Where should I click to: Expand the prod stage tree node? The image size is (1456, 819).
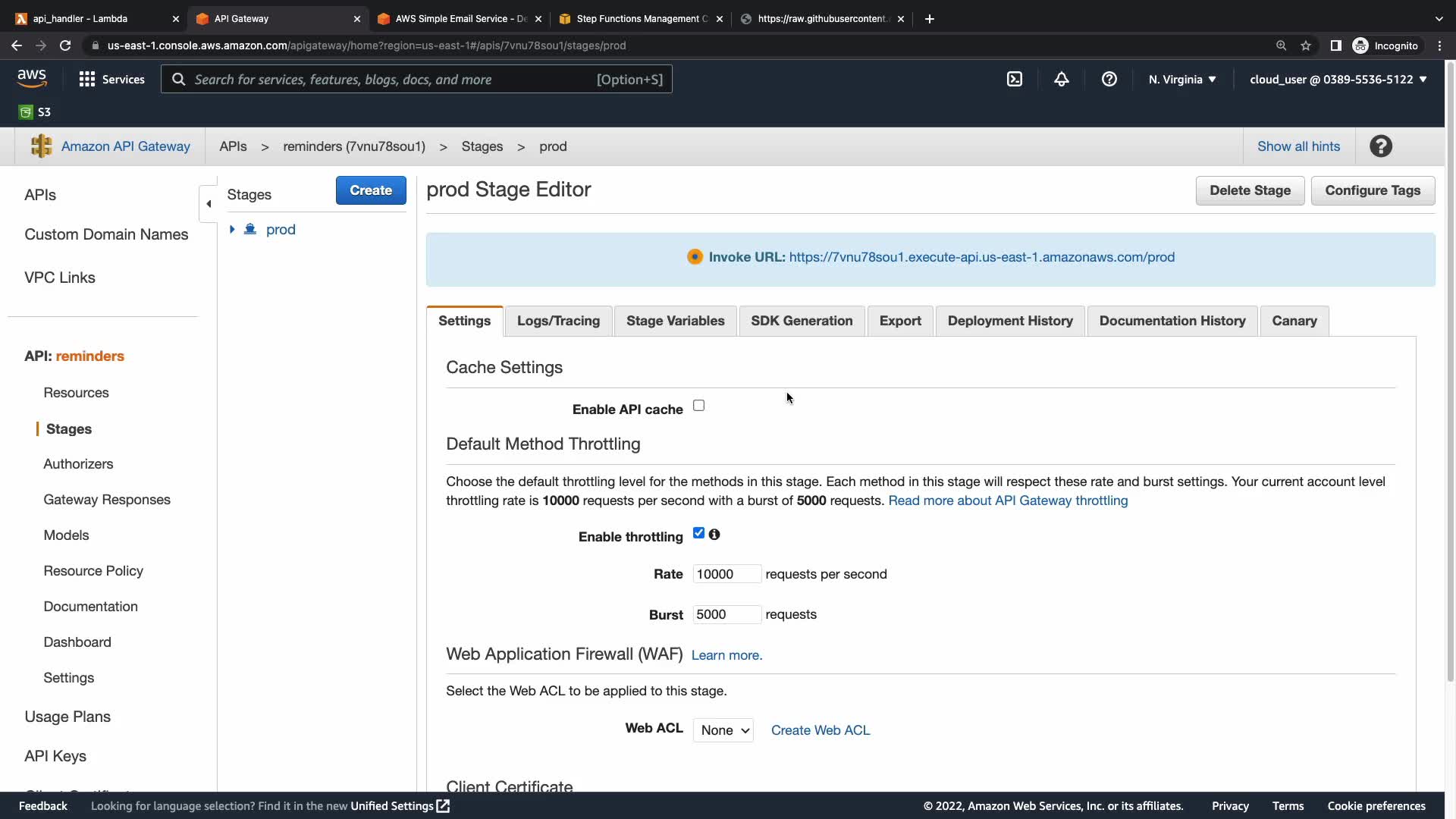pos(232,229)
